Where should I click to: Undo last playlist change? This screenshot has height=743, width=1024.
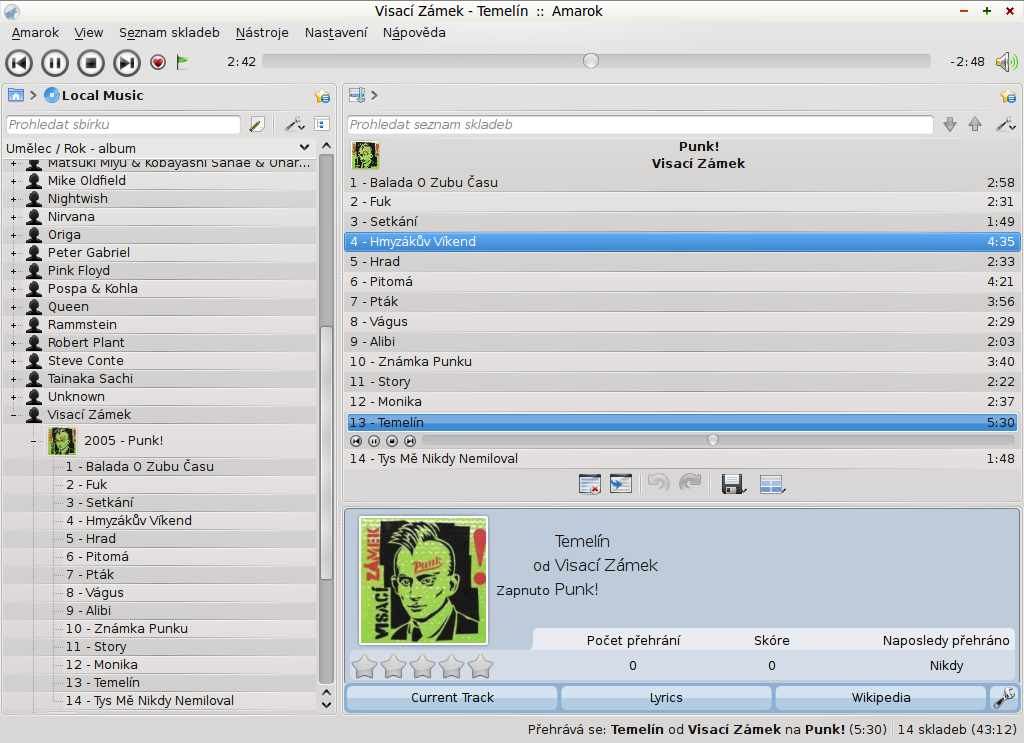[x=658, y=483]
